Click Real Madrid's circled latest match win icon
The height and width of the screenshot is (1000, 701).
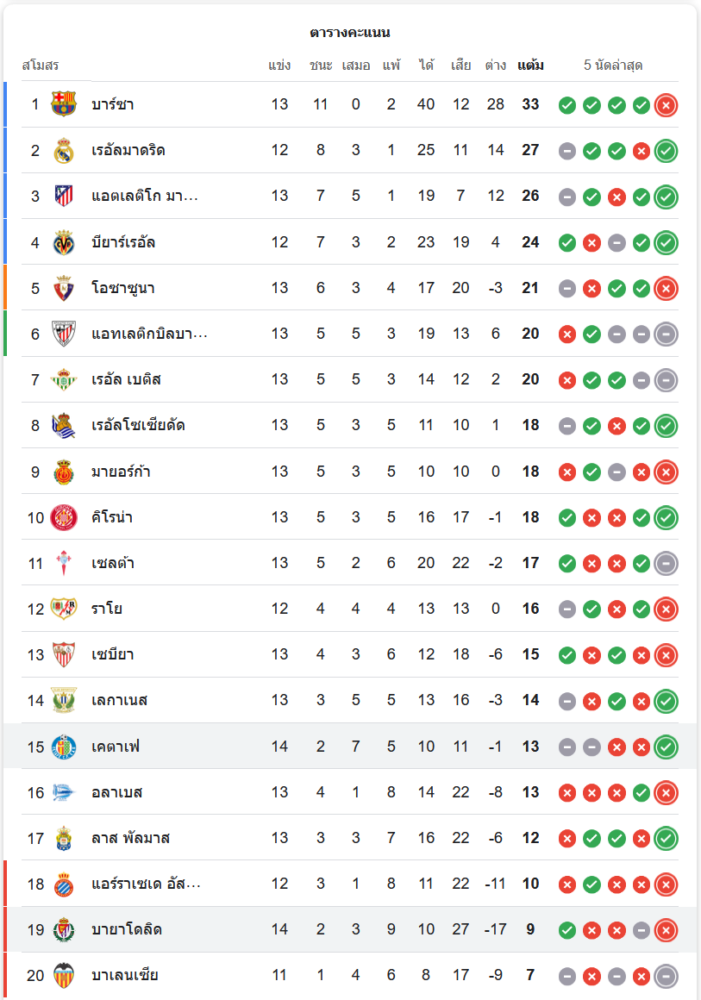pyautogui.click(x=666, y=151)
